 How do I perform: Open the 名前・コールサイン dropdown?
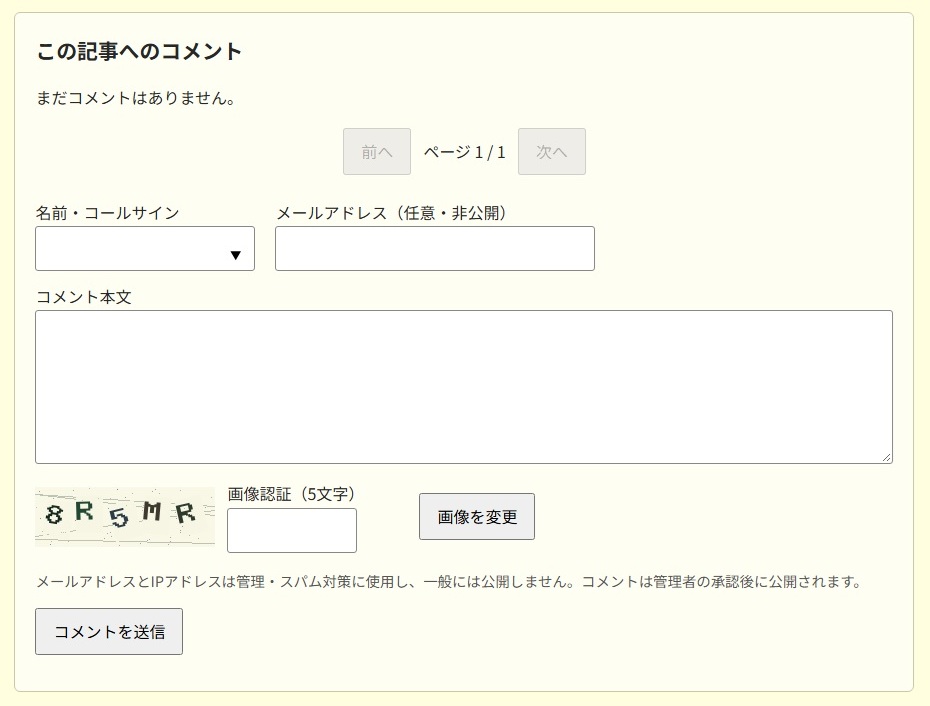tap(145, 249)
